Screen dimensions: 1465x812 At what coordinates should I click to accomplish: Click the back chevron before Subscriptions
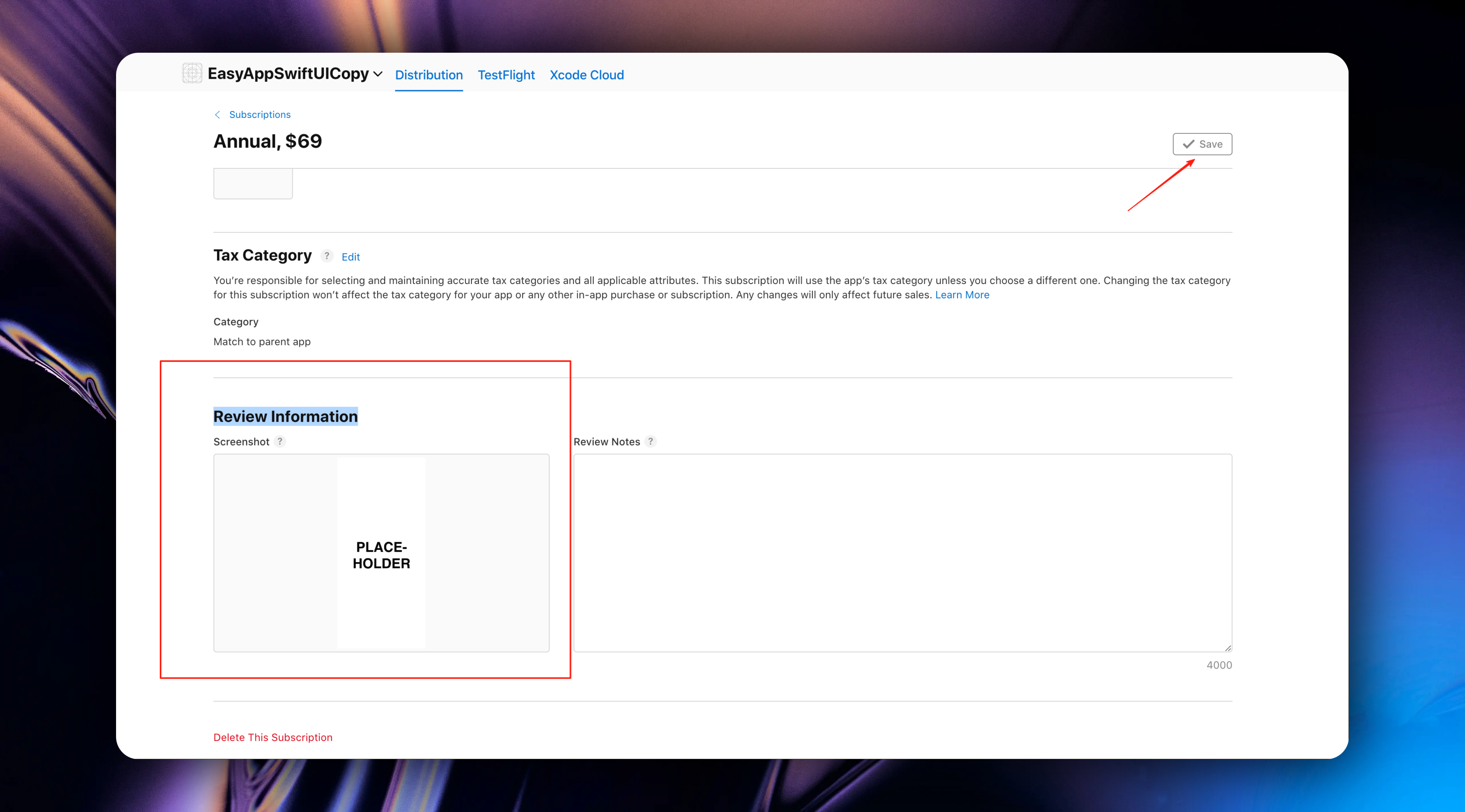(217, 115)
